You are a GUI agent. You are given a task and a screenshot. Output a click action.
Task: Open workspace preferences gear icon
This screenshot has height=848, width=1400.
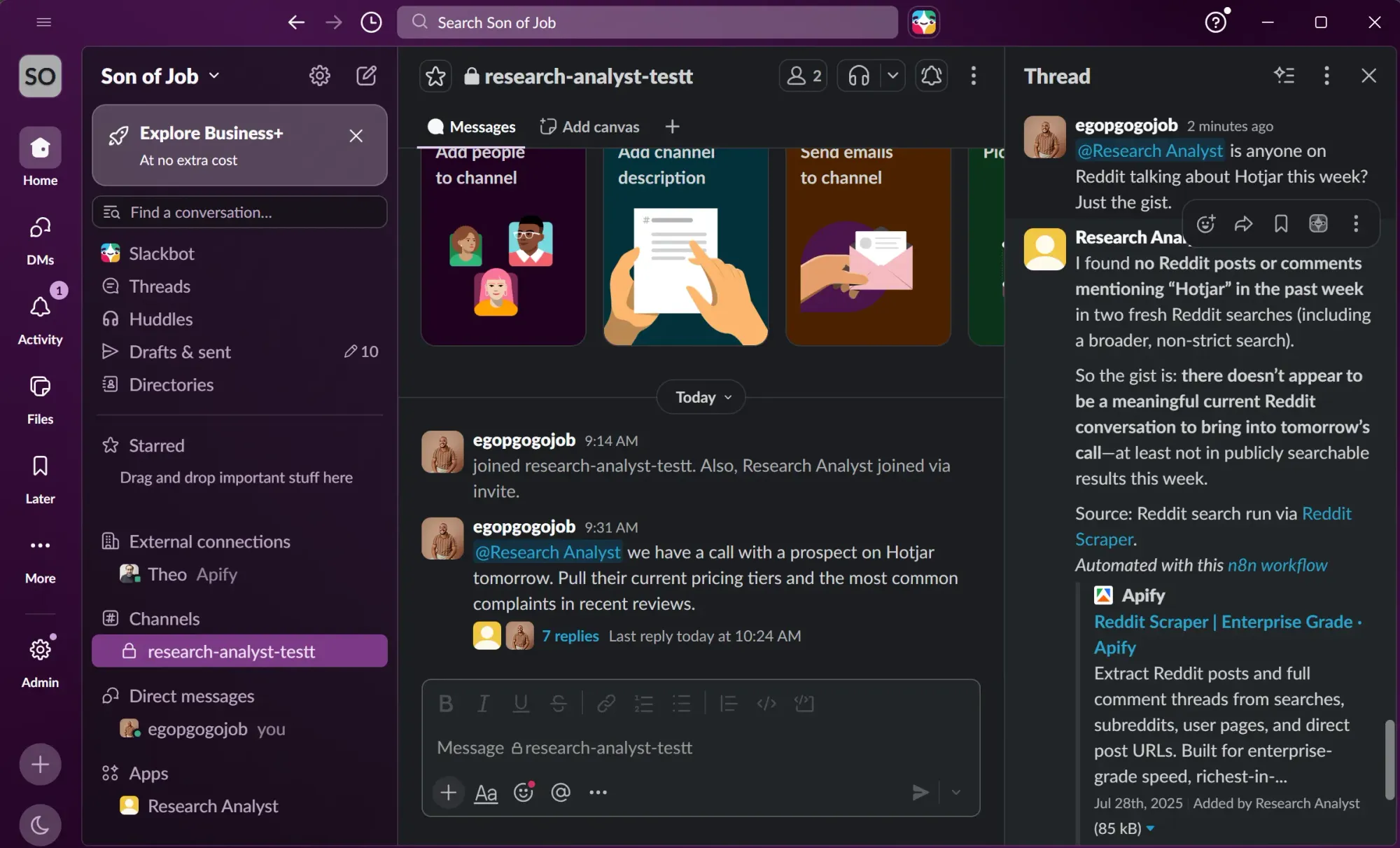tap(320, 76)
